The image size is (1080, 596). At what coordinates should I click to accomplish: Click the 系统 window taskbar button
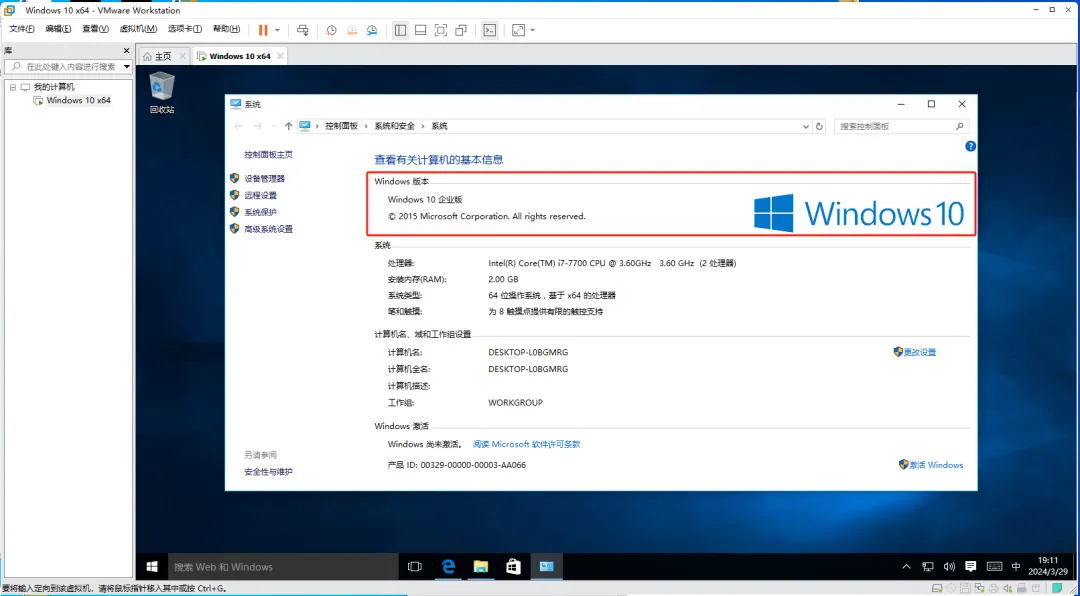click(x=547, y=566)
